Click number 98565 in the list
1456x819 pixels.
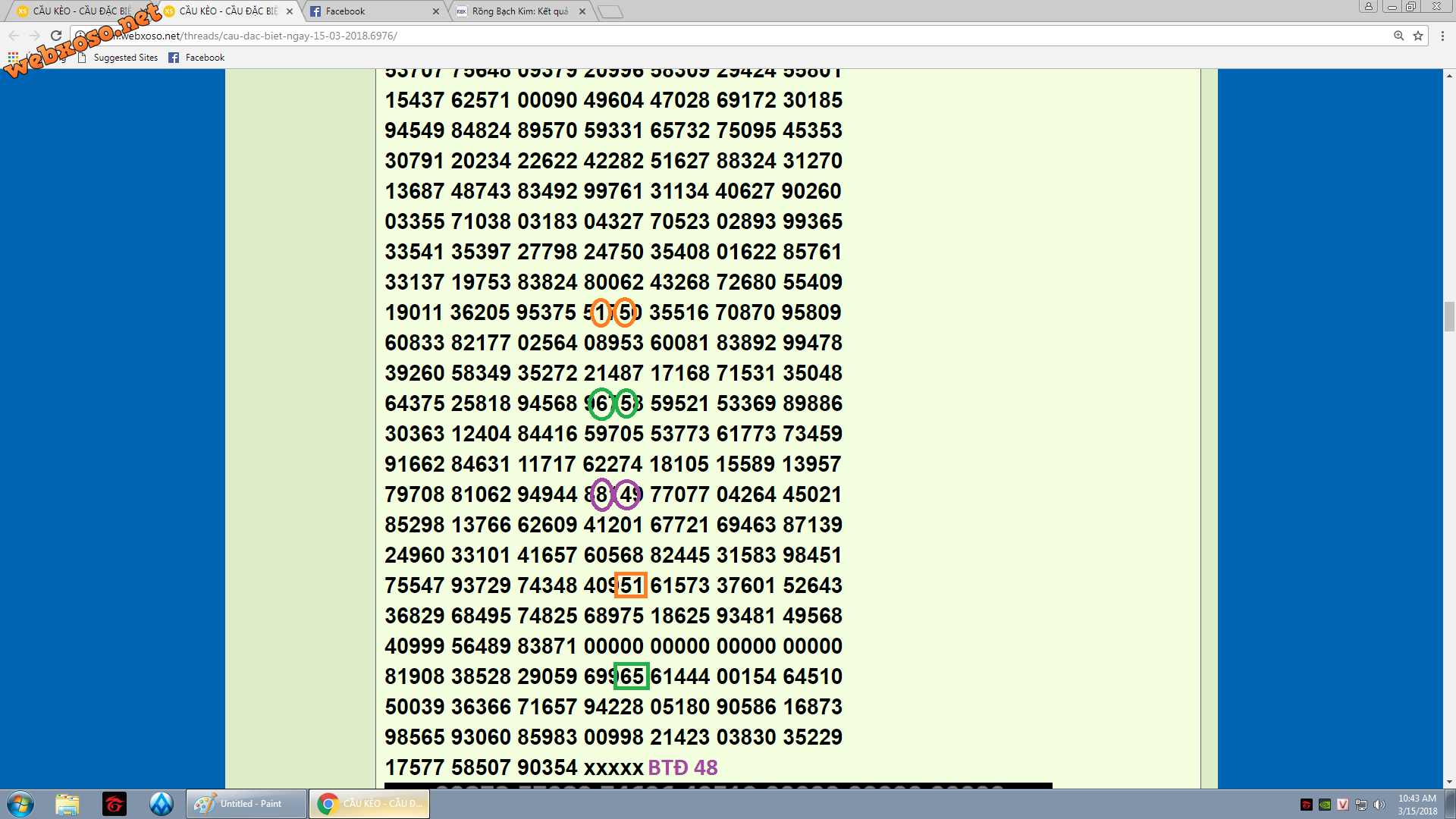coord(414,737)
